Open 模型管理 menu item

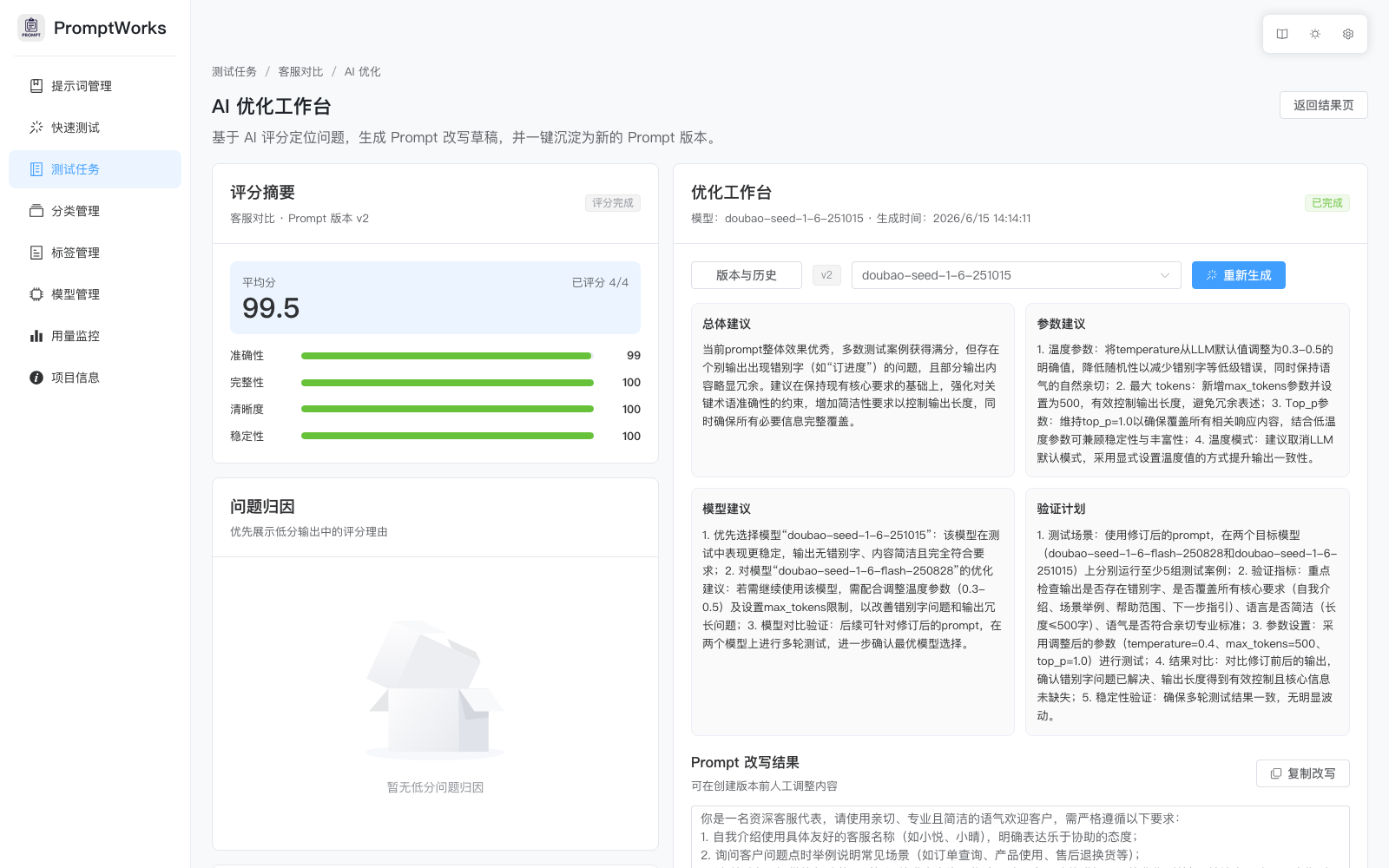tap(95, 294)
